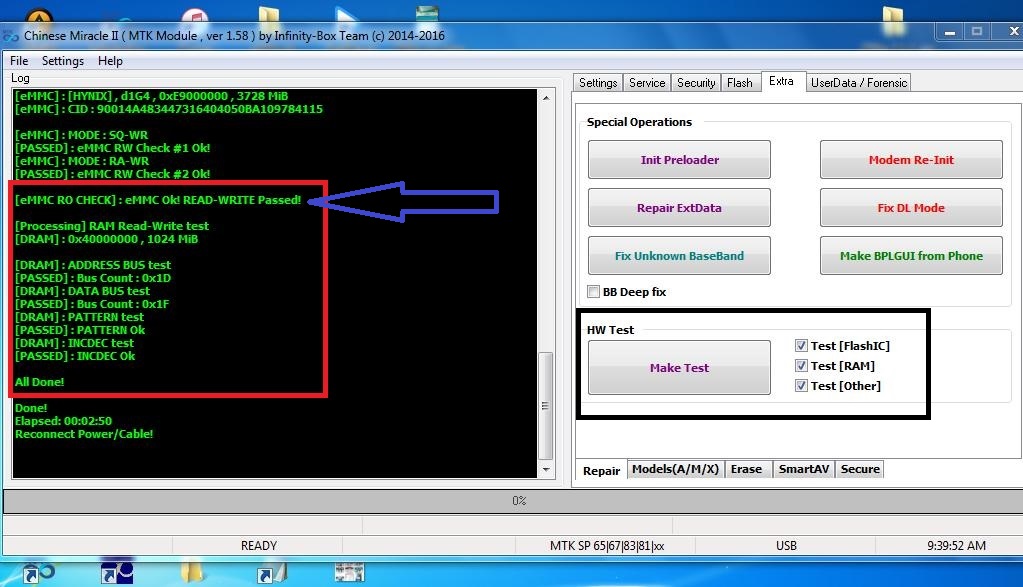This screenshot has height=587, width=1023.
Task: Click 'Elapsed: 00:02:50' log line
Action: (63, 421)
